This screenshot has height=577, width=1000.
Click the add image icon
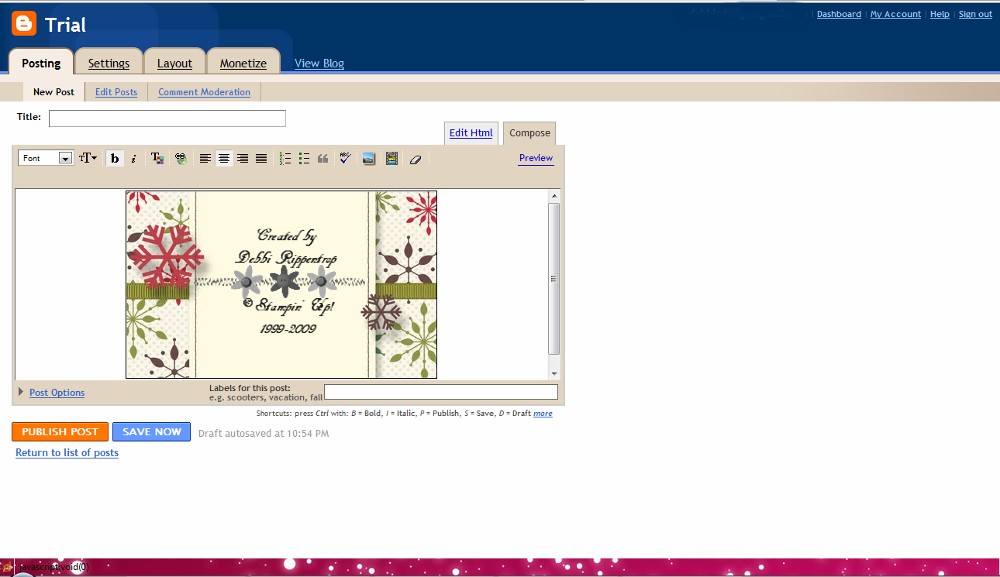point(369,159)
